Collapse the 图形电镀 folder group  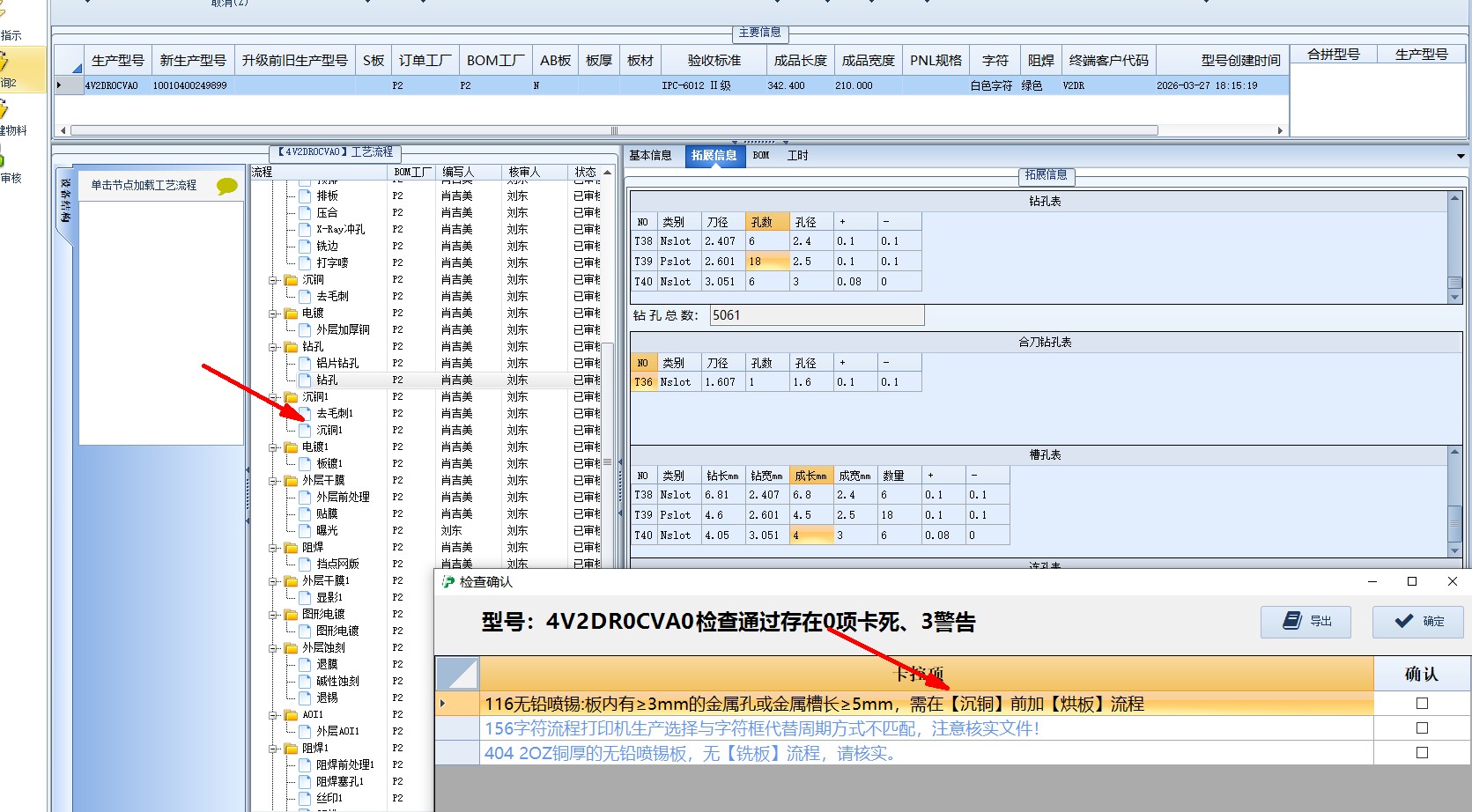tap(274, 615)
